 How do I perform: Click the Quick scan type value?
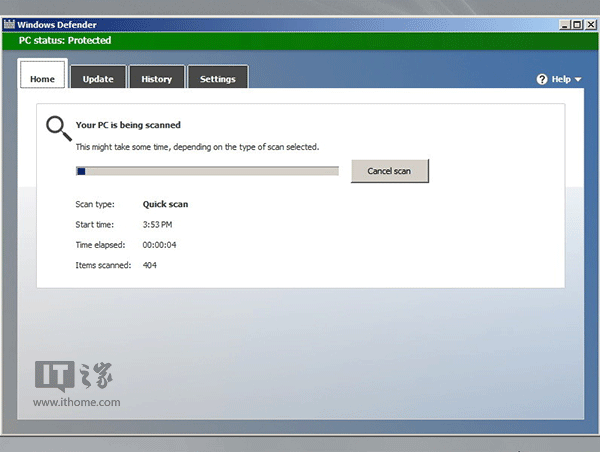165,204
